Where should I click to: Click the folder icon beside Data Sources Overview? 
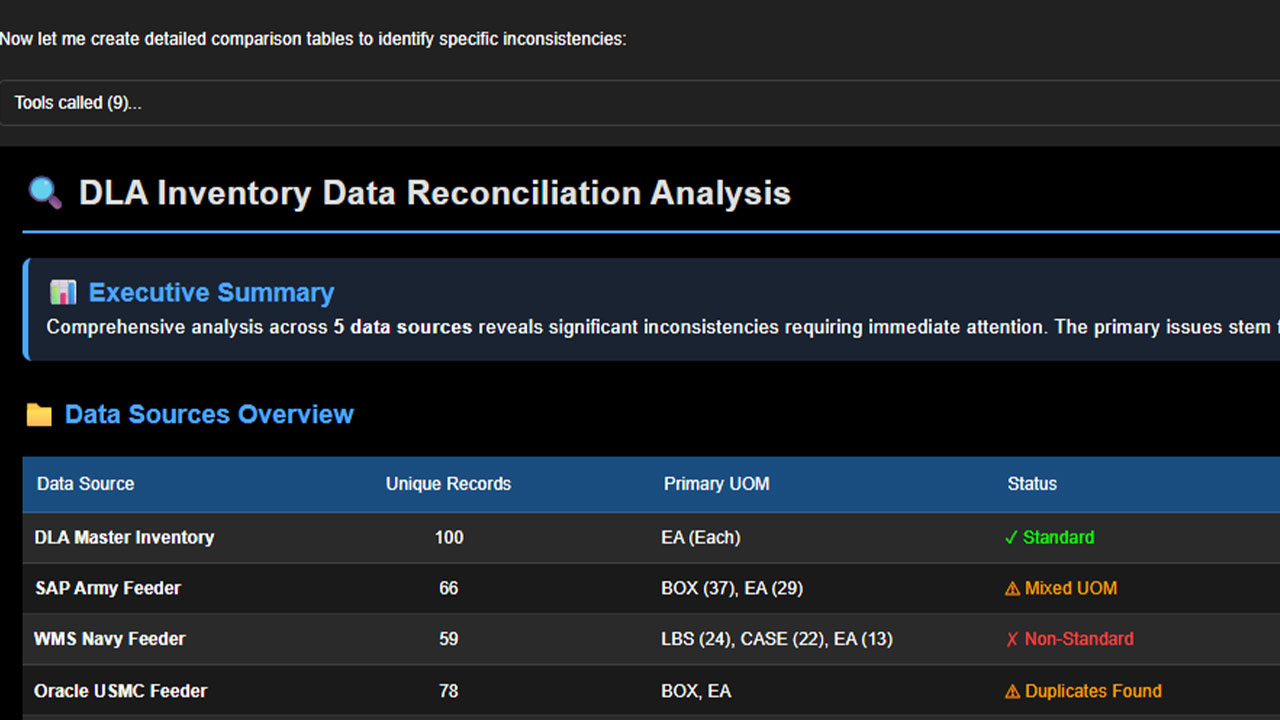[x=39, y=414]
